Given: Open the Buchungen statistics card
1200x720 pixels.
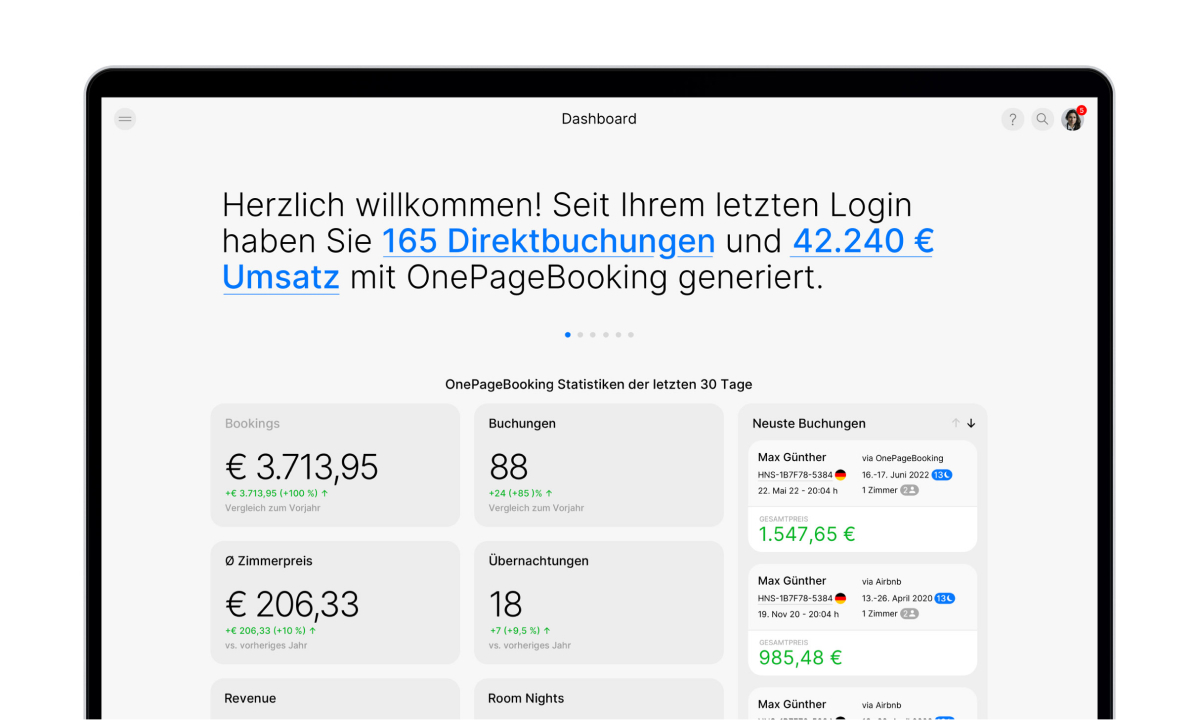Looking at the screenshot, I should [598, 465].
